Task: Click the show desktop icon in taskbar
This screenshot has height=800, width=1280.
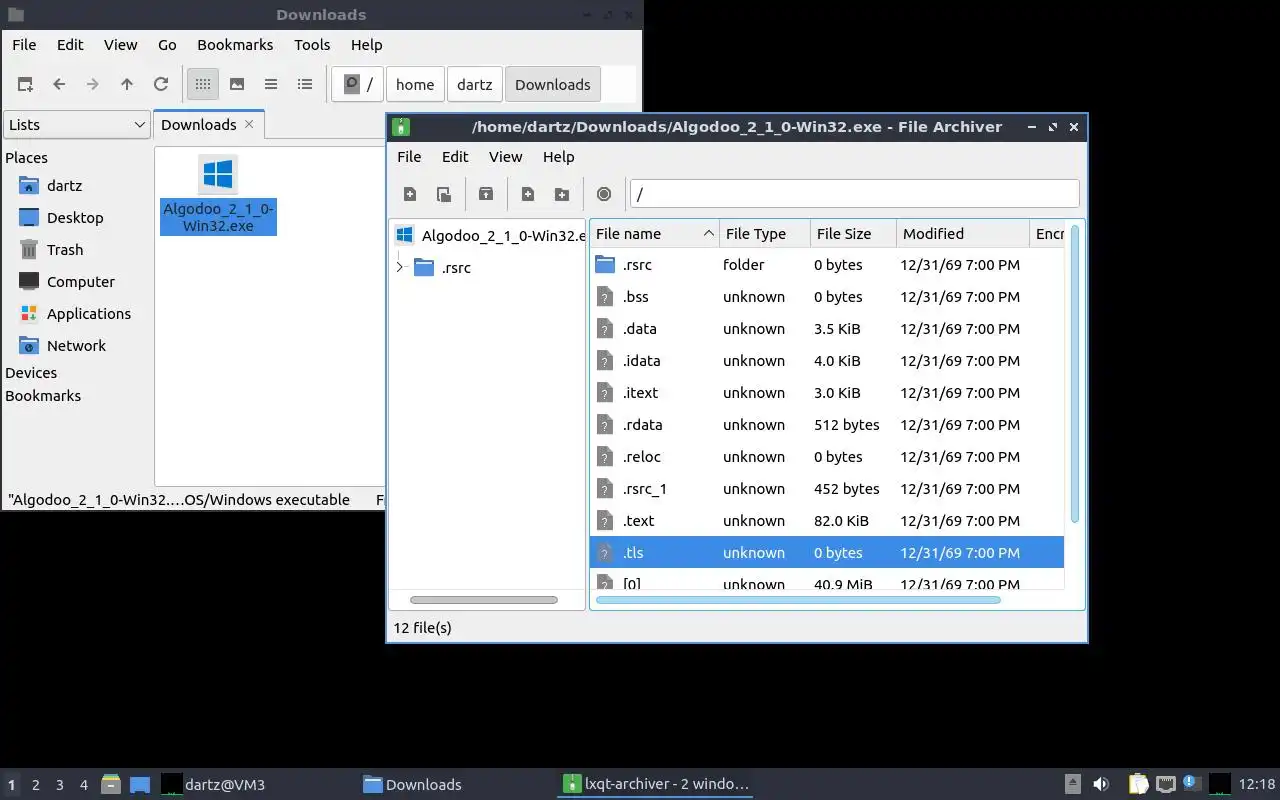Action: [139, 784]
